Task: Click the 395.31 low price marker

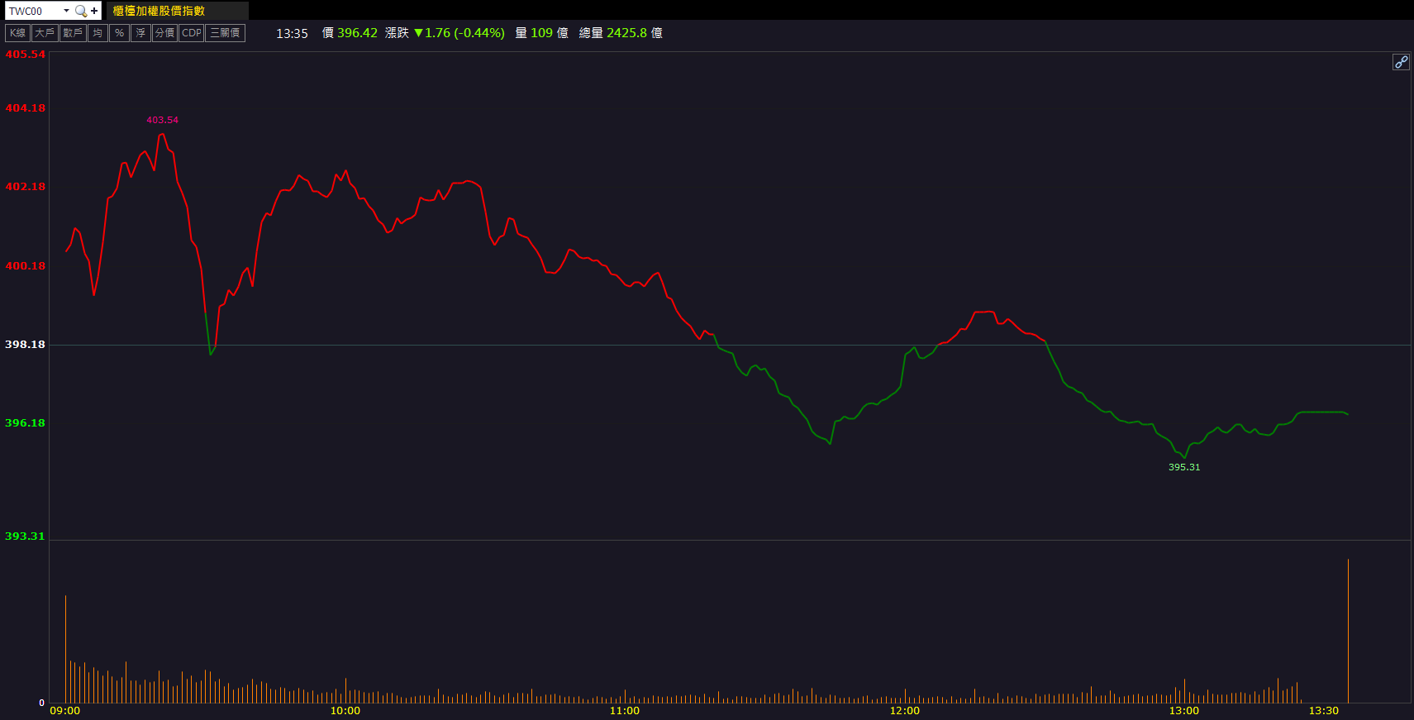Action: pos(1184,467)
